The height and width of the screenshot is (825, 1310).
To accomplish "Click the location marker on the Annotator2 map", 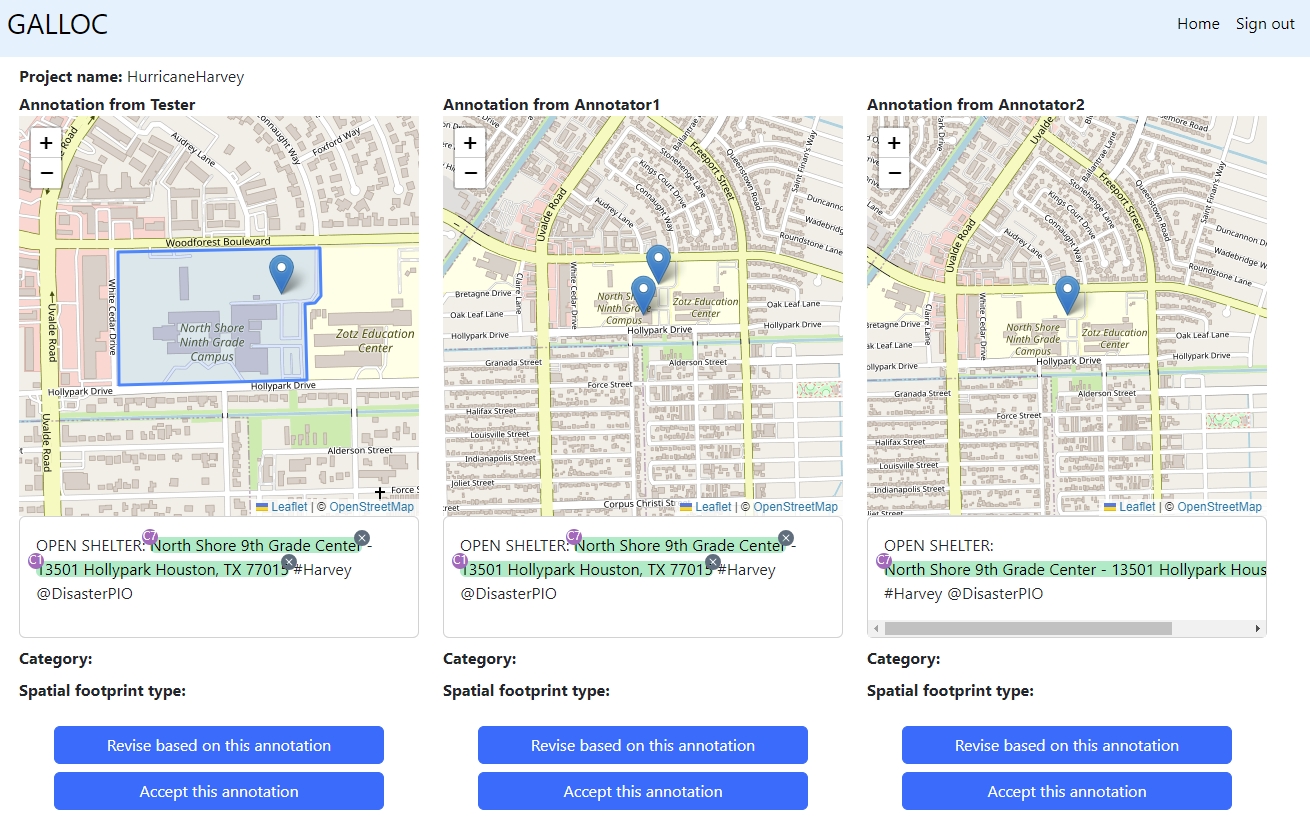I will (1067, 293).
